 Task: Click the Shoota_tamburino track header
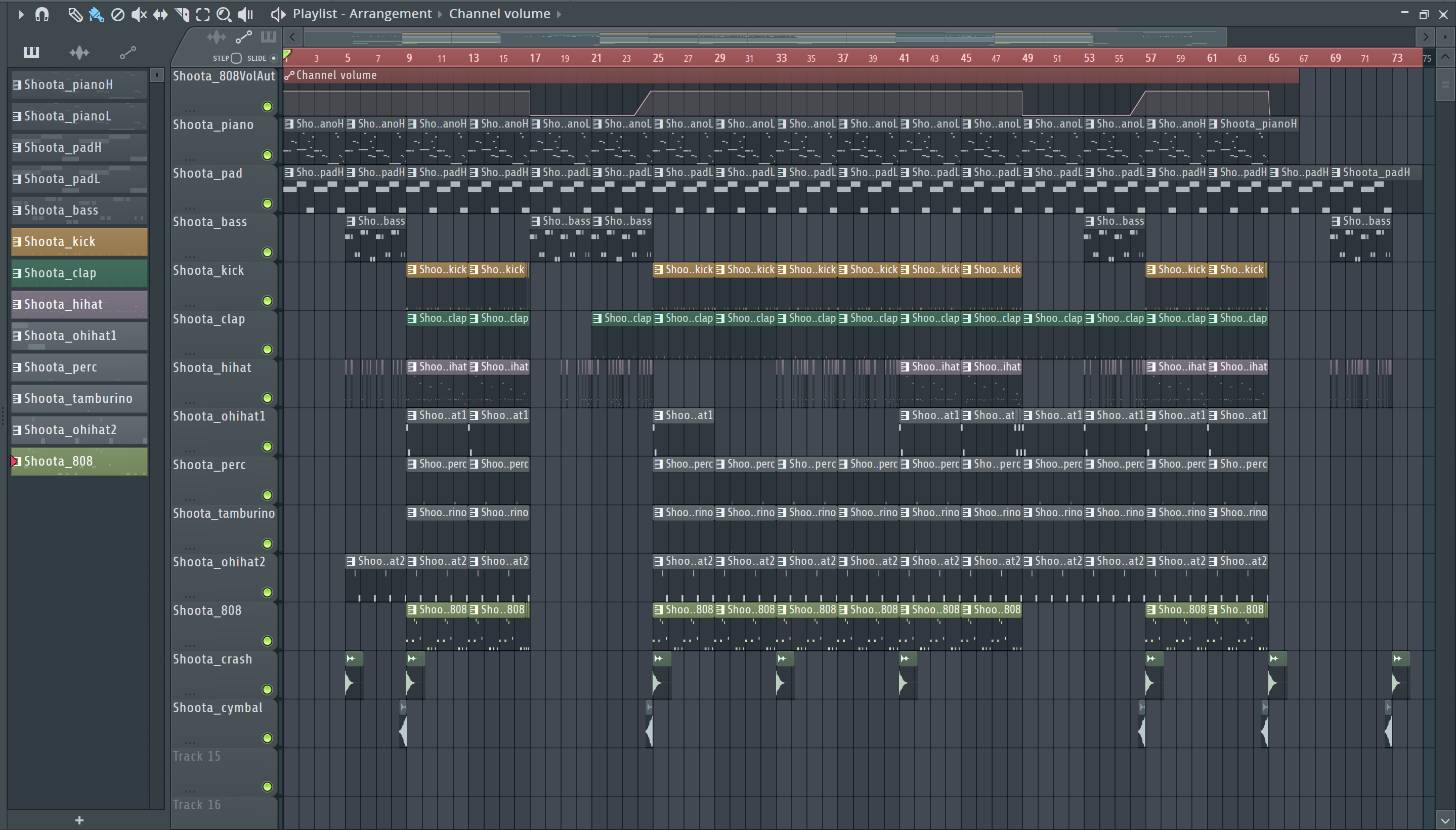coord(224,528)
